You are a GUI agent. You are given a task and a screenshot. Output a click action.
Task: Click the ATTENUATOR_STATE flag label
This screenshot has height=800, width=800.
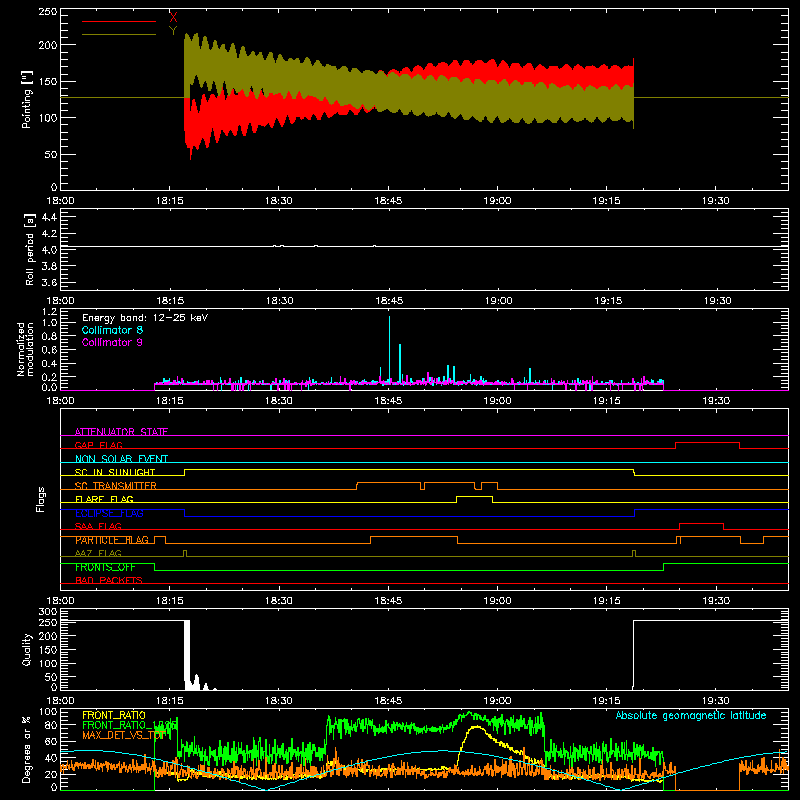click(121, 432)
